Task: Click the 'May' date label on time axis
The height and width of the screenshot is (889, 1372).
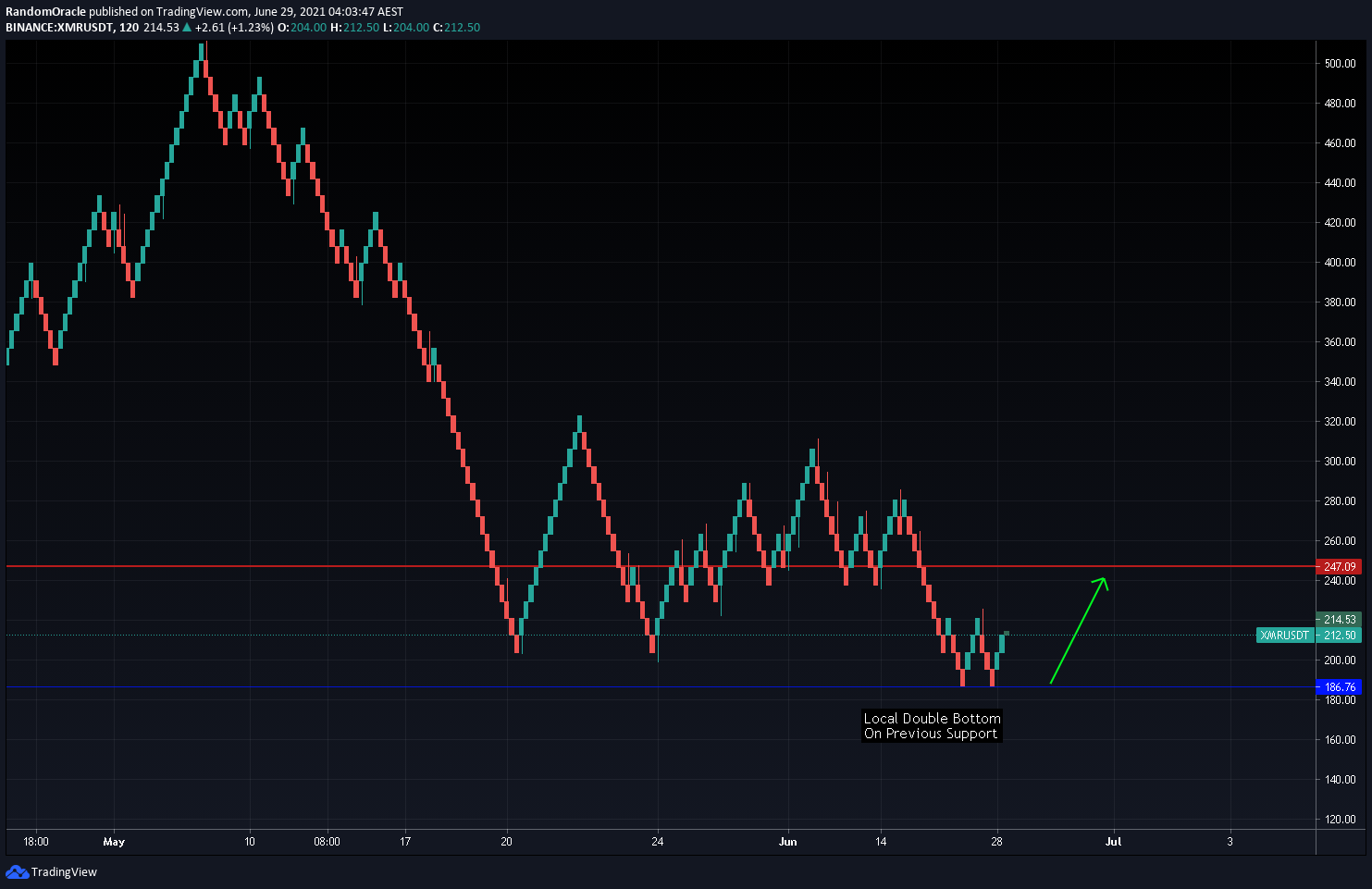Action: click(x=114, y=842)
